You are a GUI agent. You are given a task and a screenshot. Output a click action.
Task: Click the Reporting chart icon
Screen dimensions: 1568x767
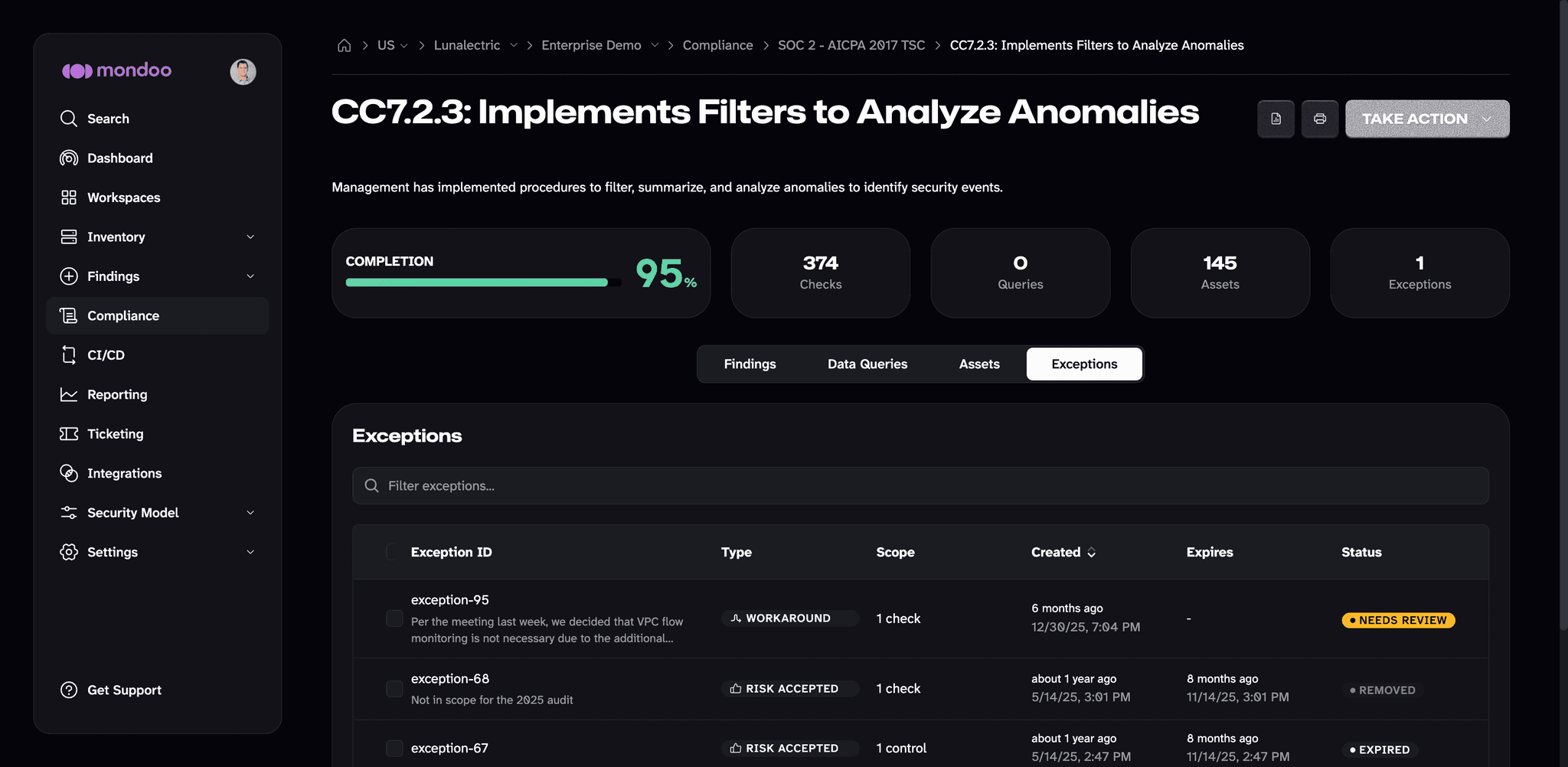[x=69, y=394]
